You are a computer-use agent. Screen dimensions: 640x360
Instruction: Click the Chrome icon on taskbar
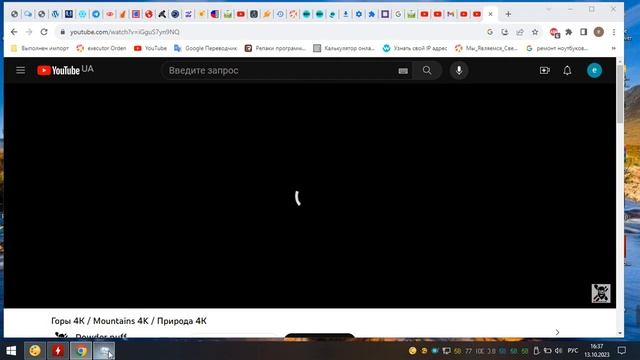81,351
